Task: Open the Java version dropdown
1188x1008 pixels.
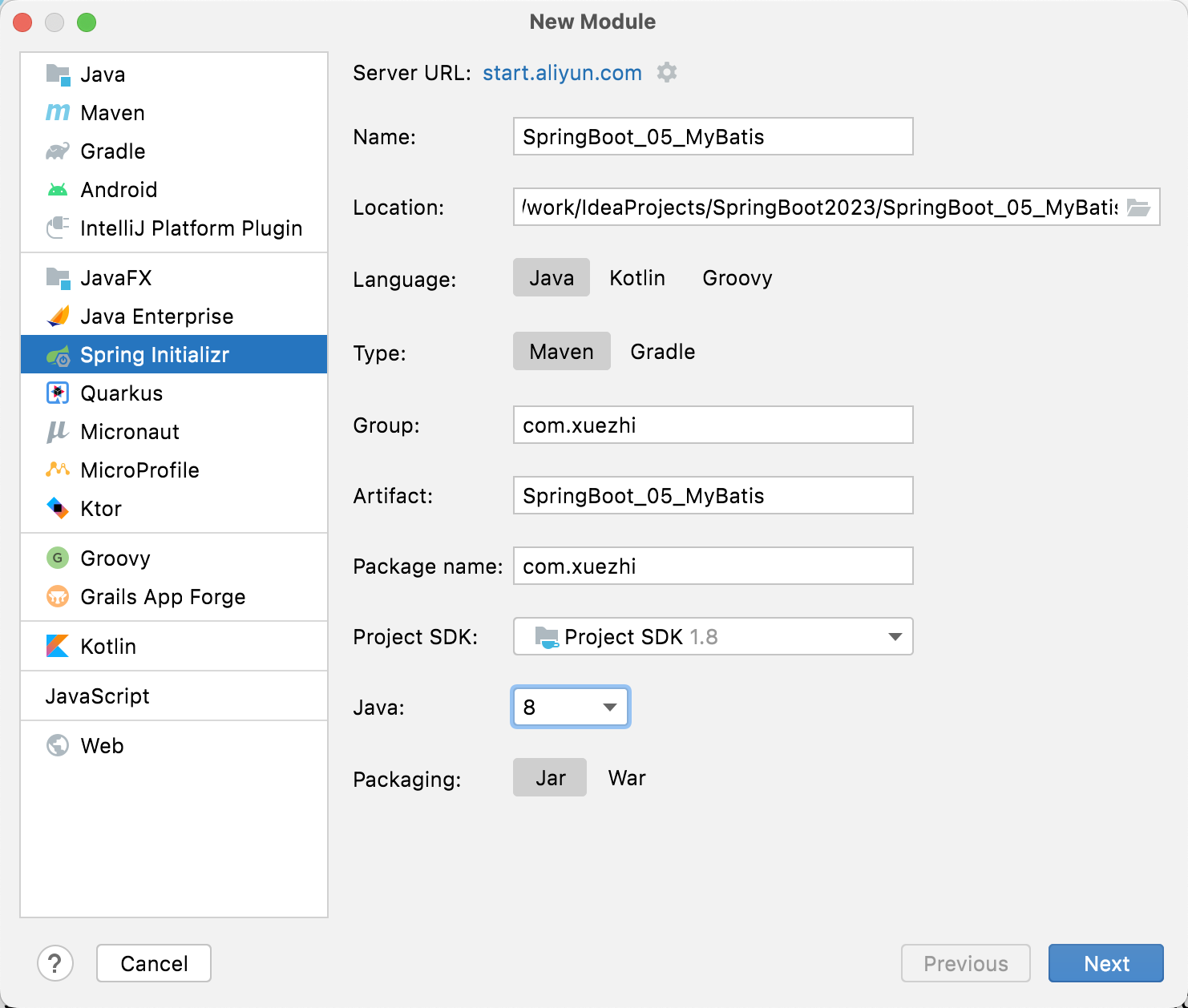Action: tap(571, 708)
